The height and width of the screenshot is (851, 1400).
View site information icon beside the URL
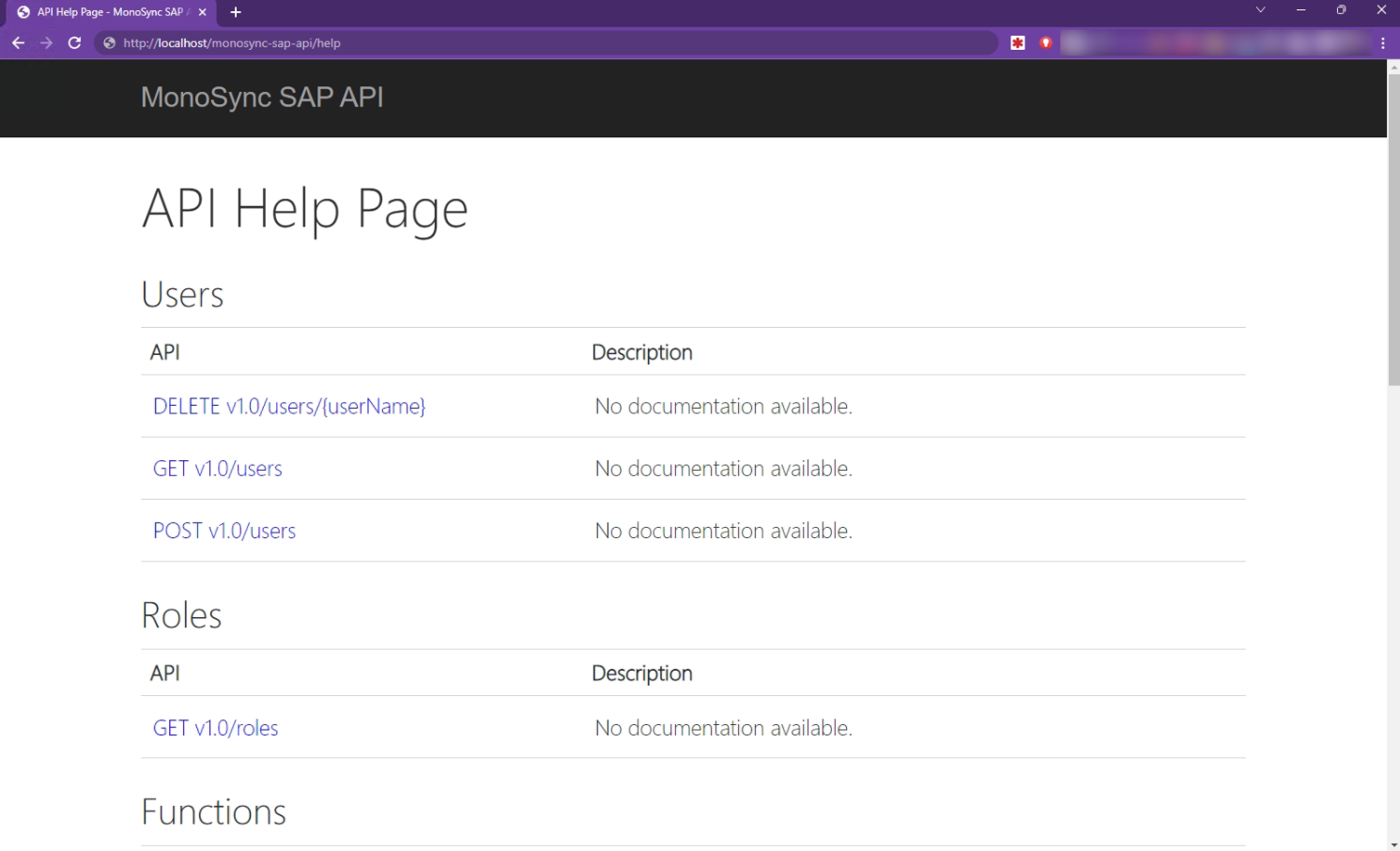(x=110, y=43)
